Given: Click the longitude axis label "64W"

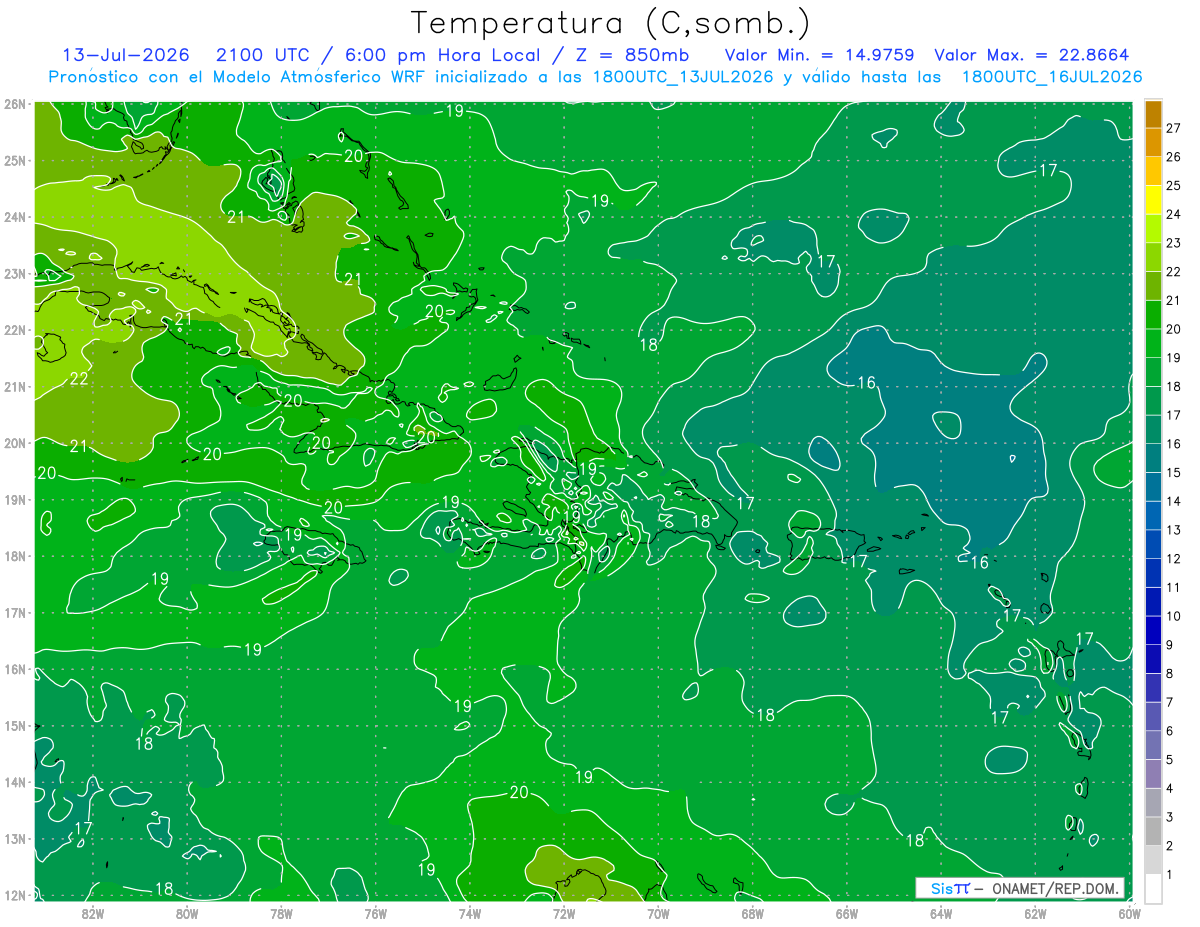Looking at the screenshot, I should click(941, 912).
